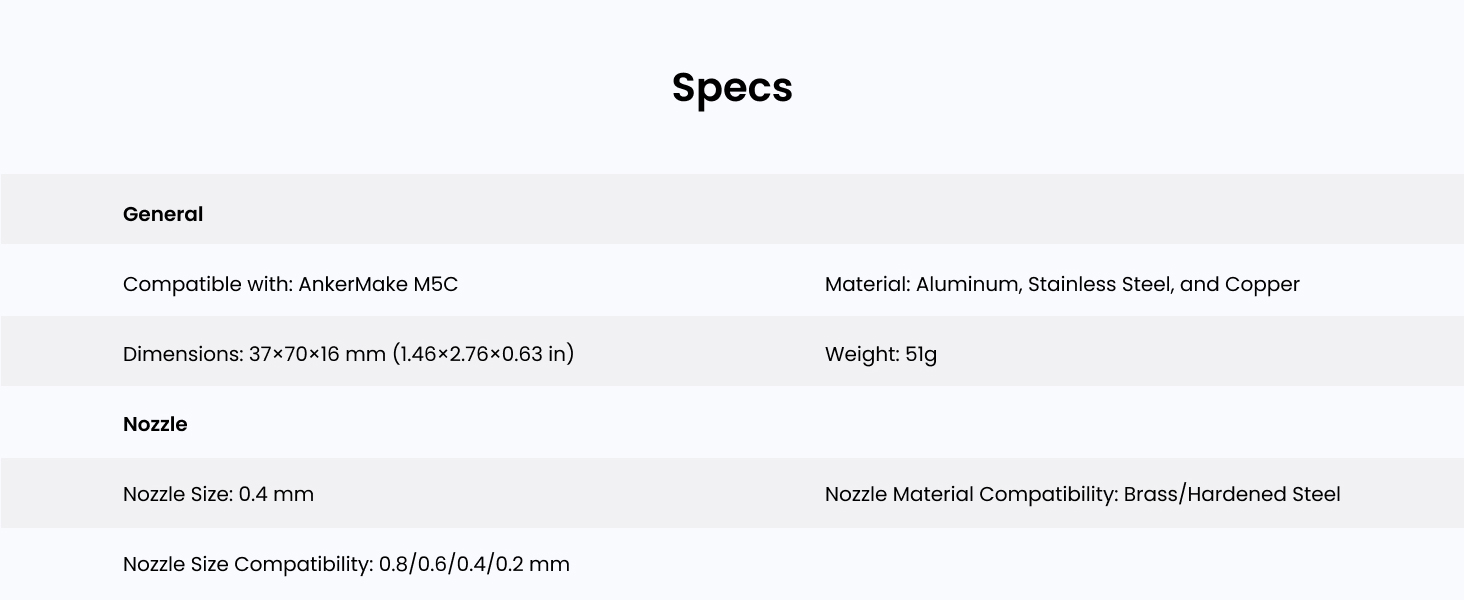1464x600 pixels.
Task: Select the "51g" weight value
Action: tap(921, 354)
